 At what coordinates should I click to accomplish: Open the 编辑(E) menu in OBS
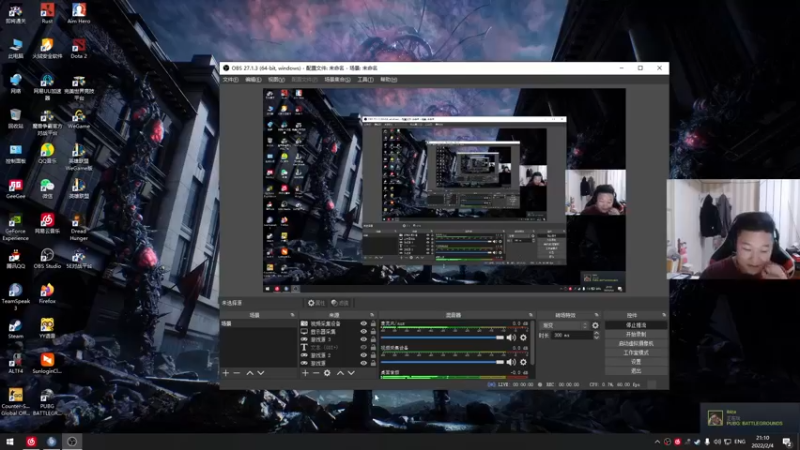253,80
